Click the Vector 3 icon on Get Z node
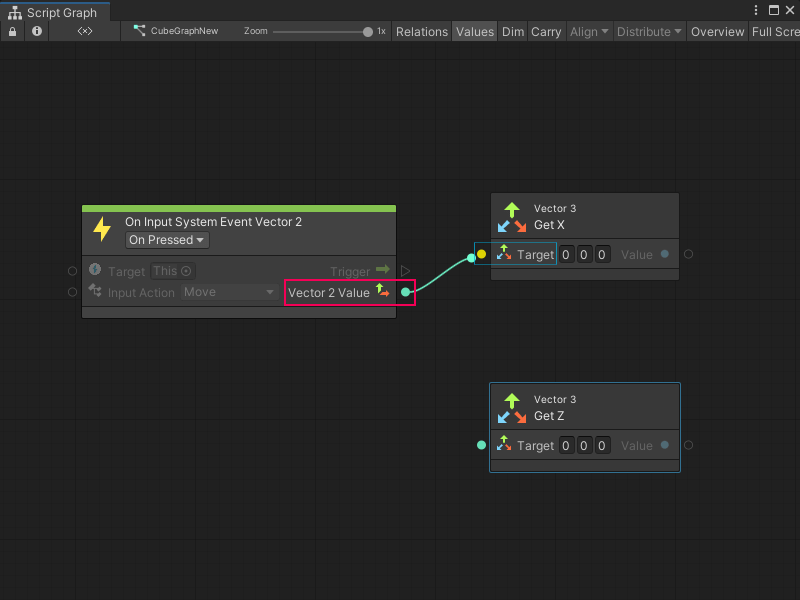 tap(510, 407)
